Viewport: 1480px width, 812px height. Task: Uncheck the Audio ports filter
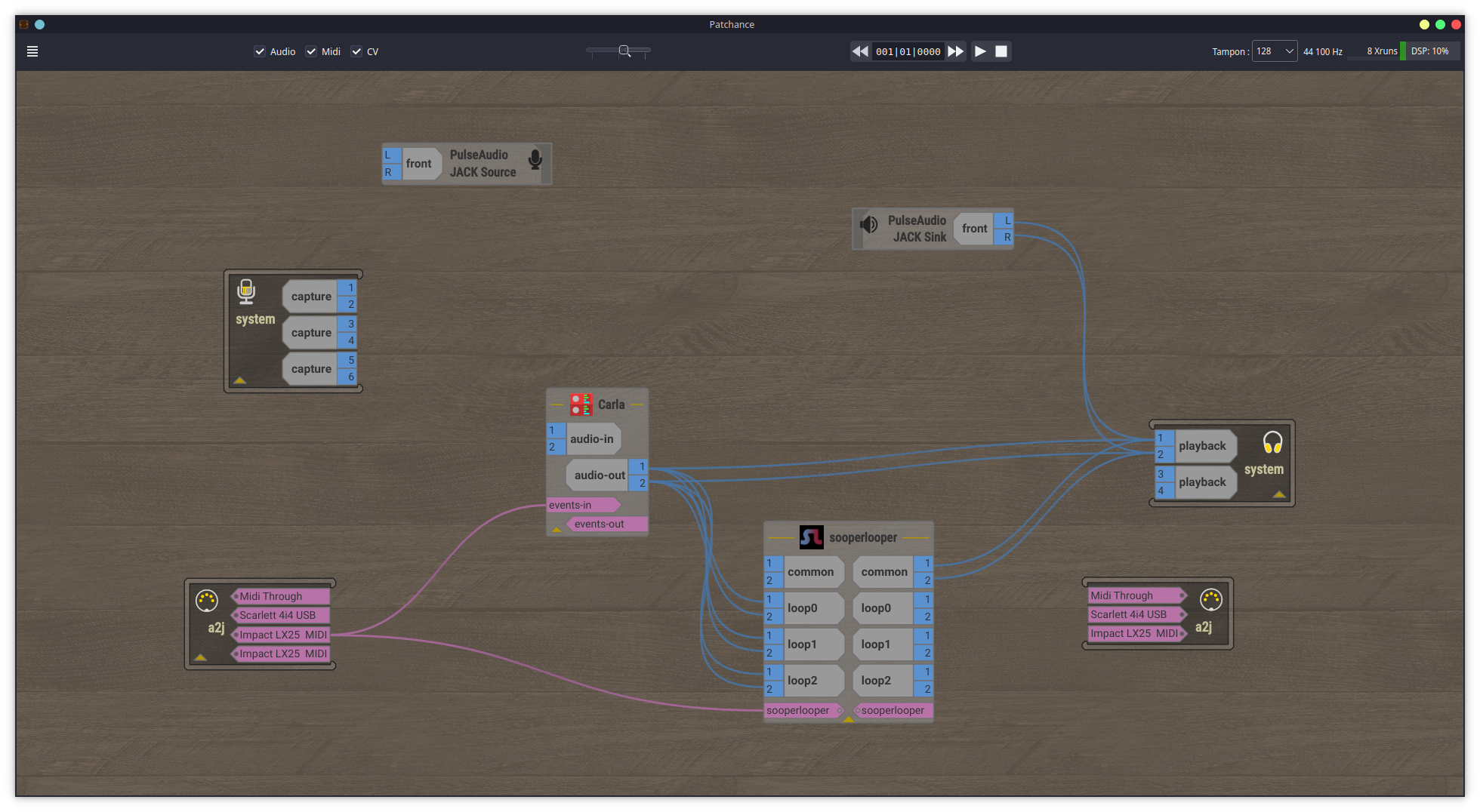[260, 51]
